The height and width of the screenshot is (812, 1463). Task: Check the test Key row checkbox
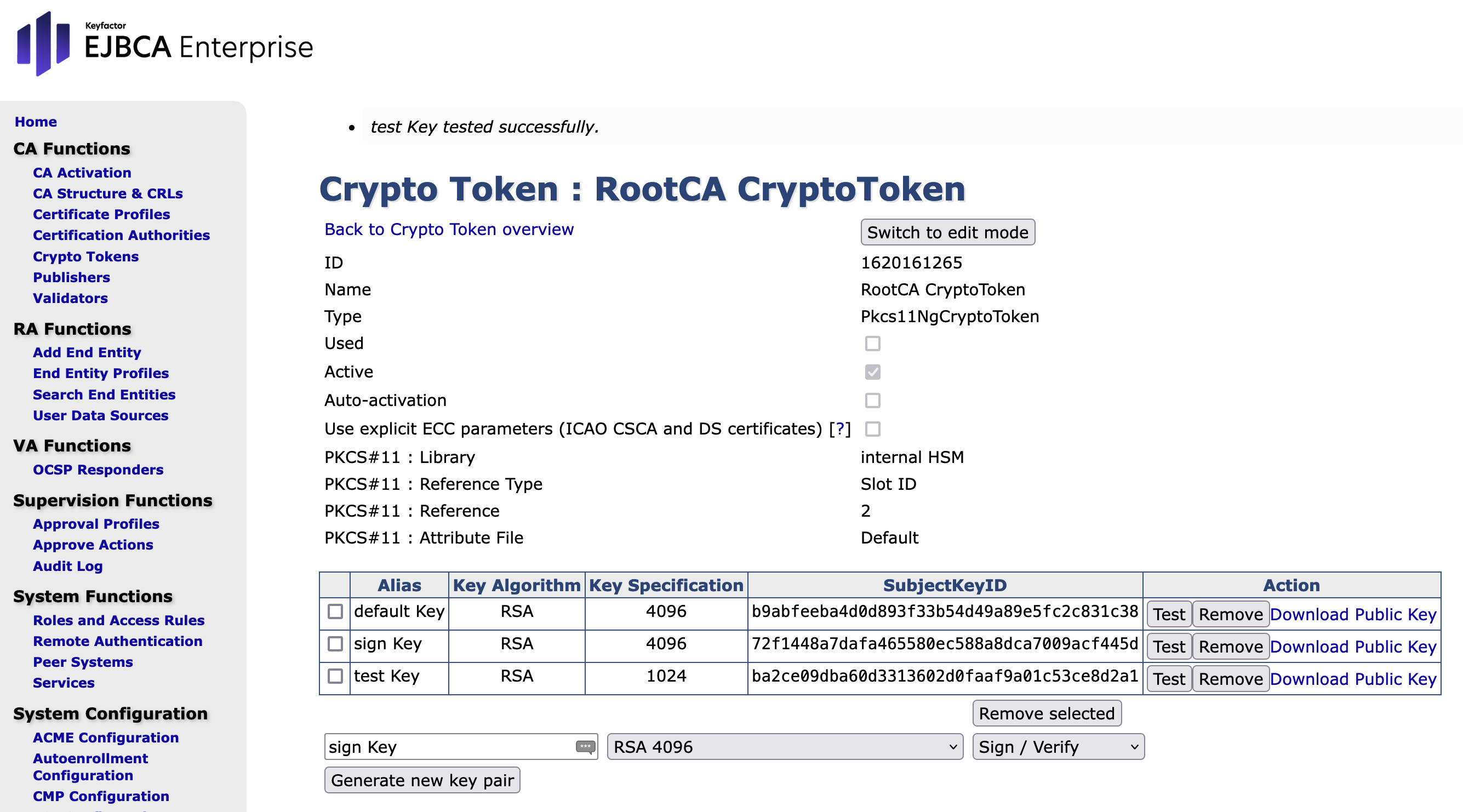click(335, 676)
